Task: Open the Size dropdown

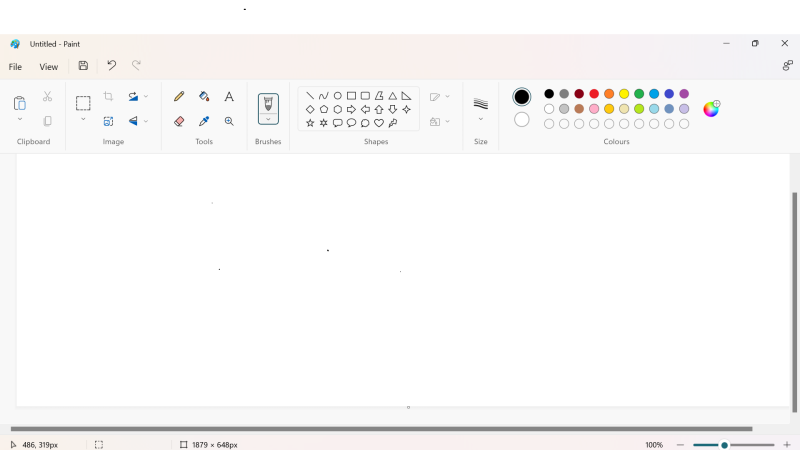Action: point(481,119)
